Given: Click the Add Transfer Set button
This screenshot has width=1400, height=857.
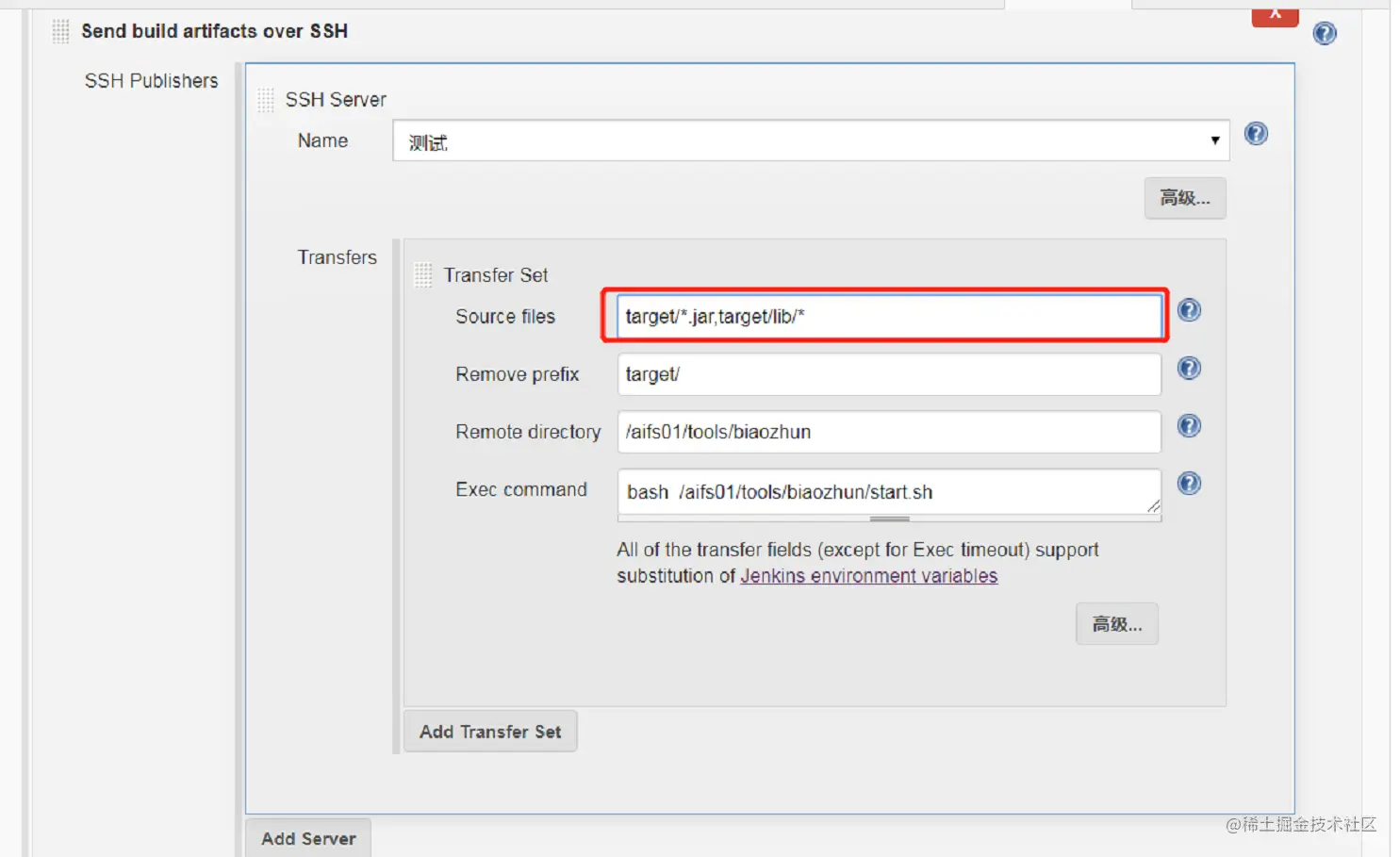Looking at the screenshot, I should click(490, 732).
